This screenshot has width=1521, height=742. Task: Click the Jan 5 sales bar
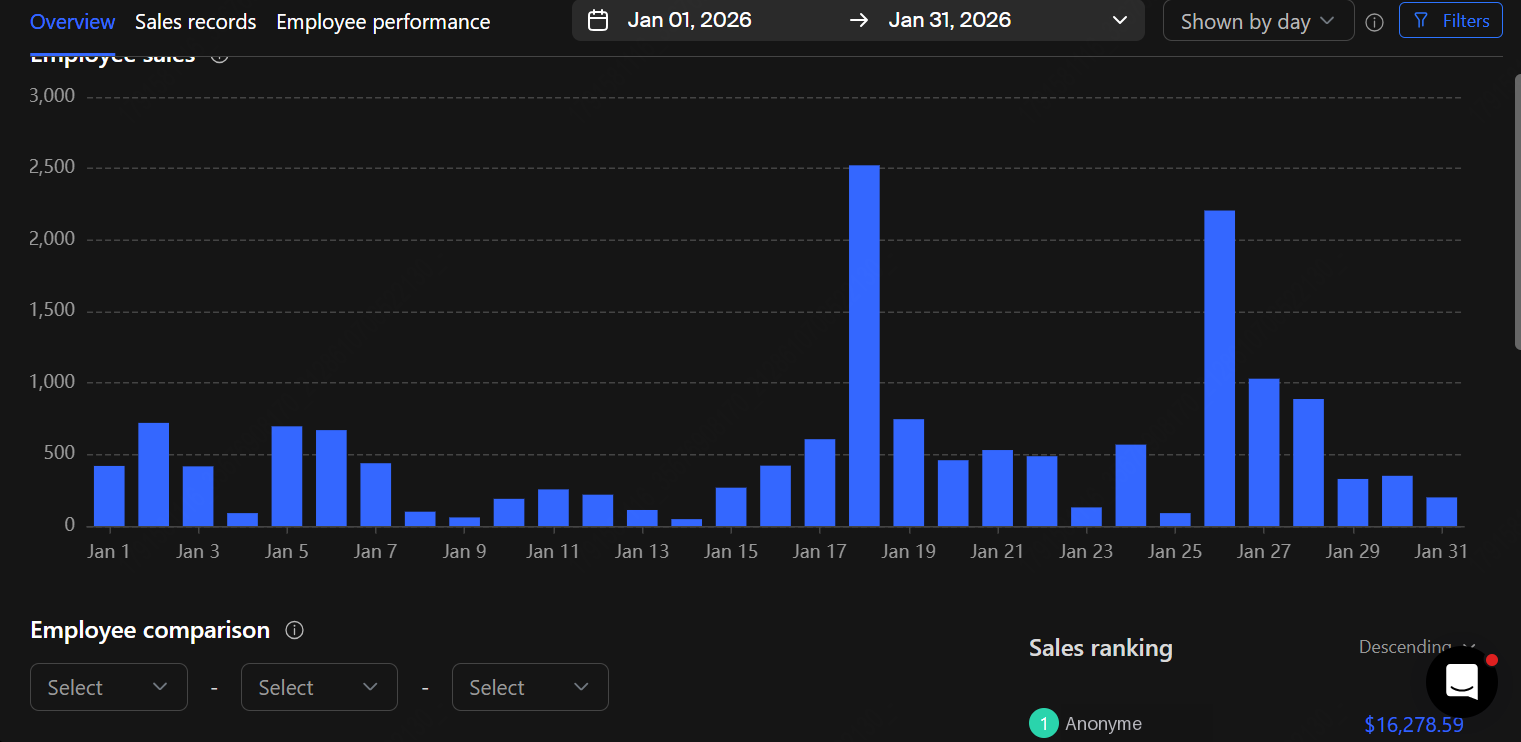tap(287, 476)
